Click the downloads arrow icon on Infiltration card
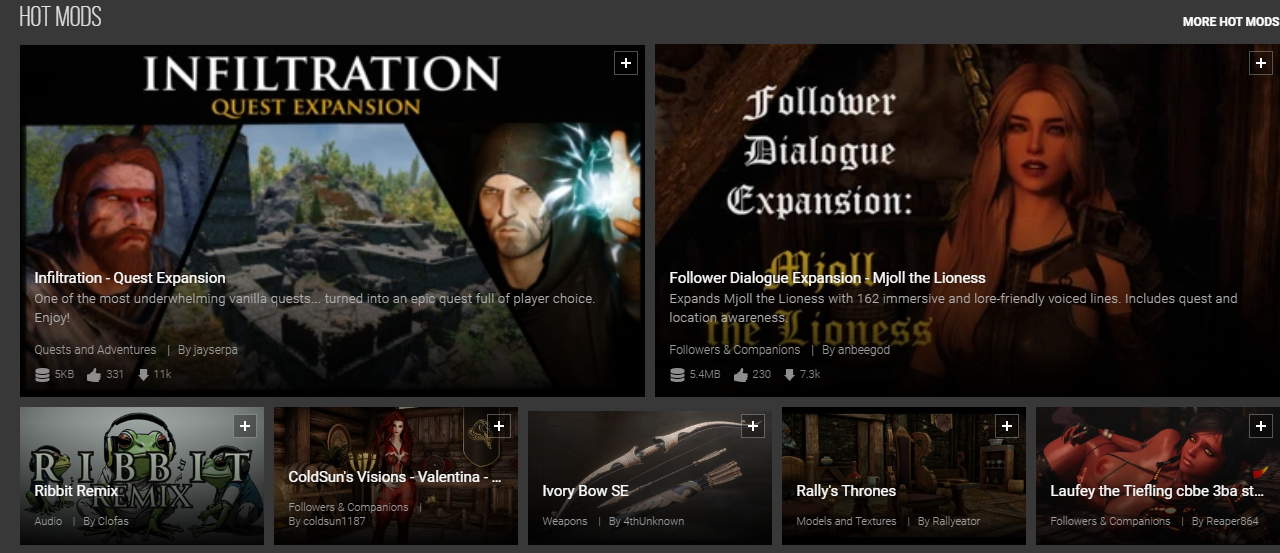This screenshot has height=553, width=1280. tap(143, 375)
